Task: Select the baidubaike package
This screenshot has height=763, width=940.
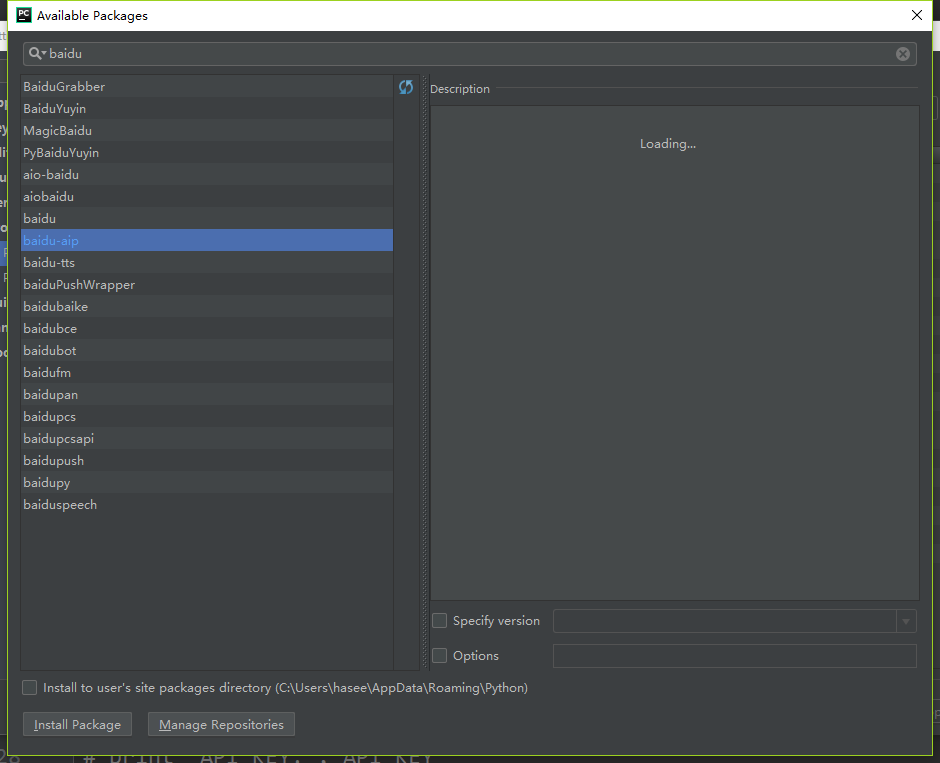Action: (x=207, y=306)
